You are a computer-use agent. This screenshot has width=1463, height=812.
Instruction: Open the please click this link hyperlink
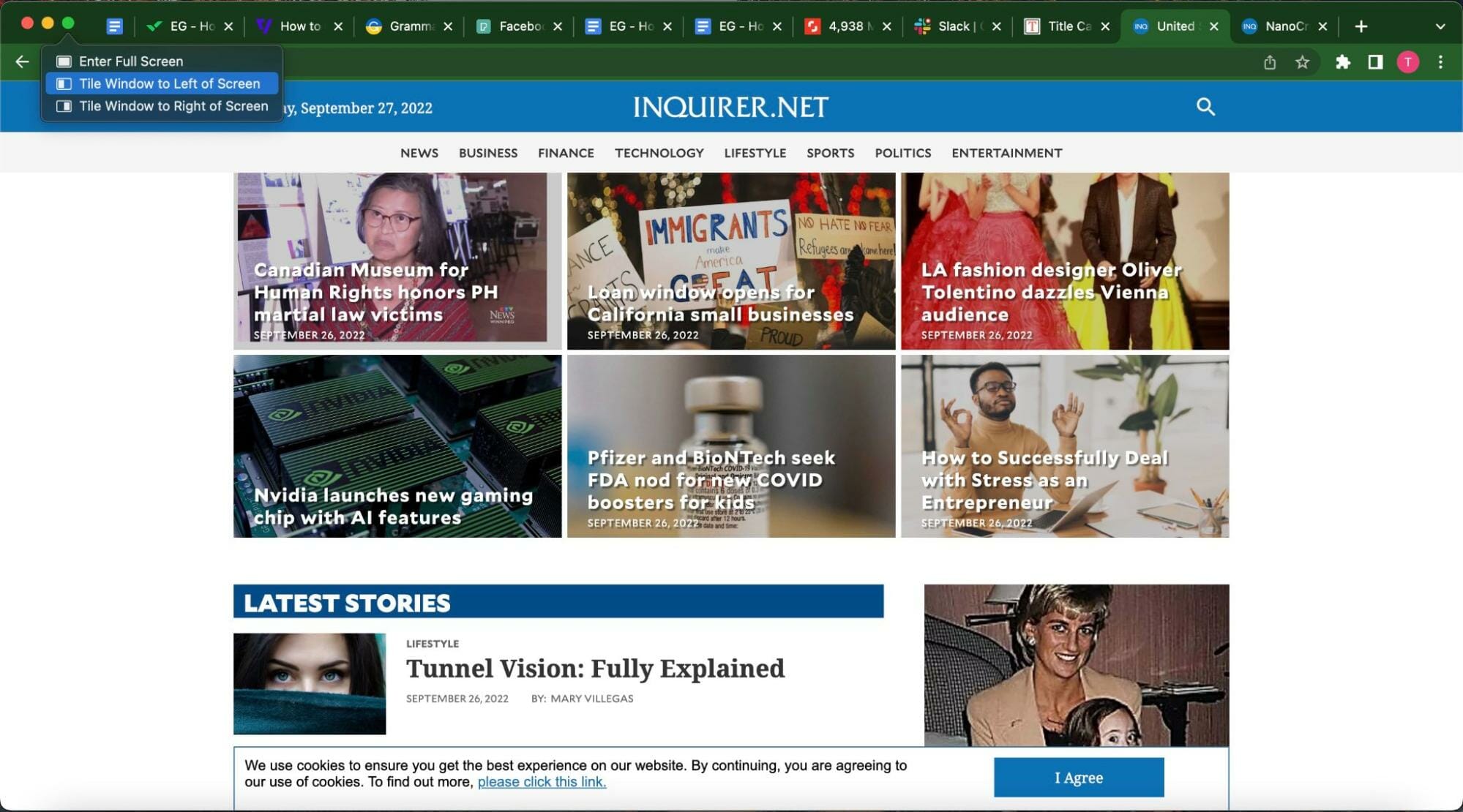pyautogui.click(x=542, y=781)
